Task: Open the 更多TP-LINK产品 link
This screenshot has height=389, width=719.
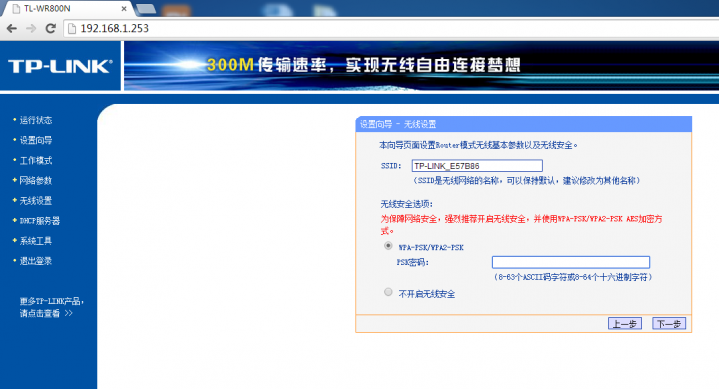Action: tap(51, 307)
